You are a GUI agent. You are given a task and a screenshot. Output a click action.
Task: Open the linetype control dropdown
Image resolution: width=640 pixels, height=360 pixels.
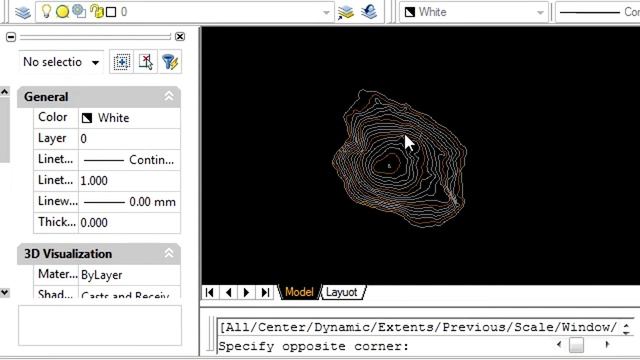[598, 12]
